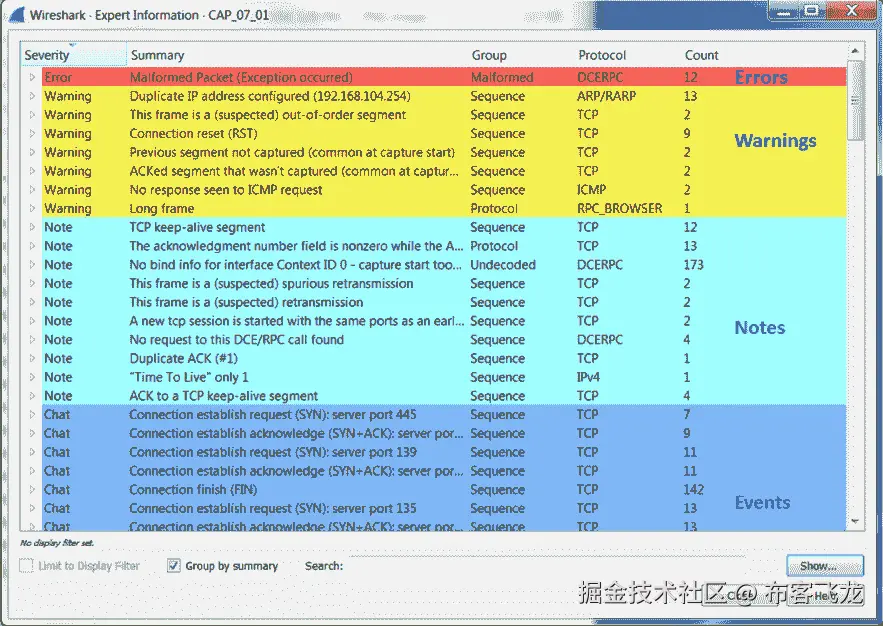Click the Search input field
Image resolution: width=883 pixels, height=626 pixels.
click(546, 566)
